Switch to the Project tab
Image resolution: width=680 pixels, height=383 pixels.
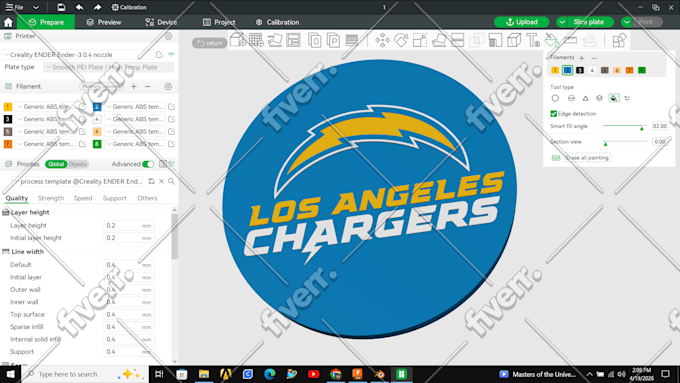point(219,22)
